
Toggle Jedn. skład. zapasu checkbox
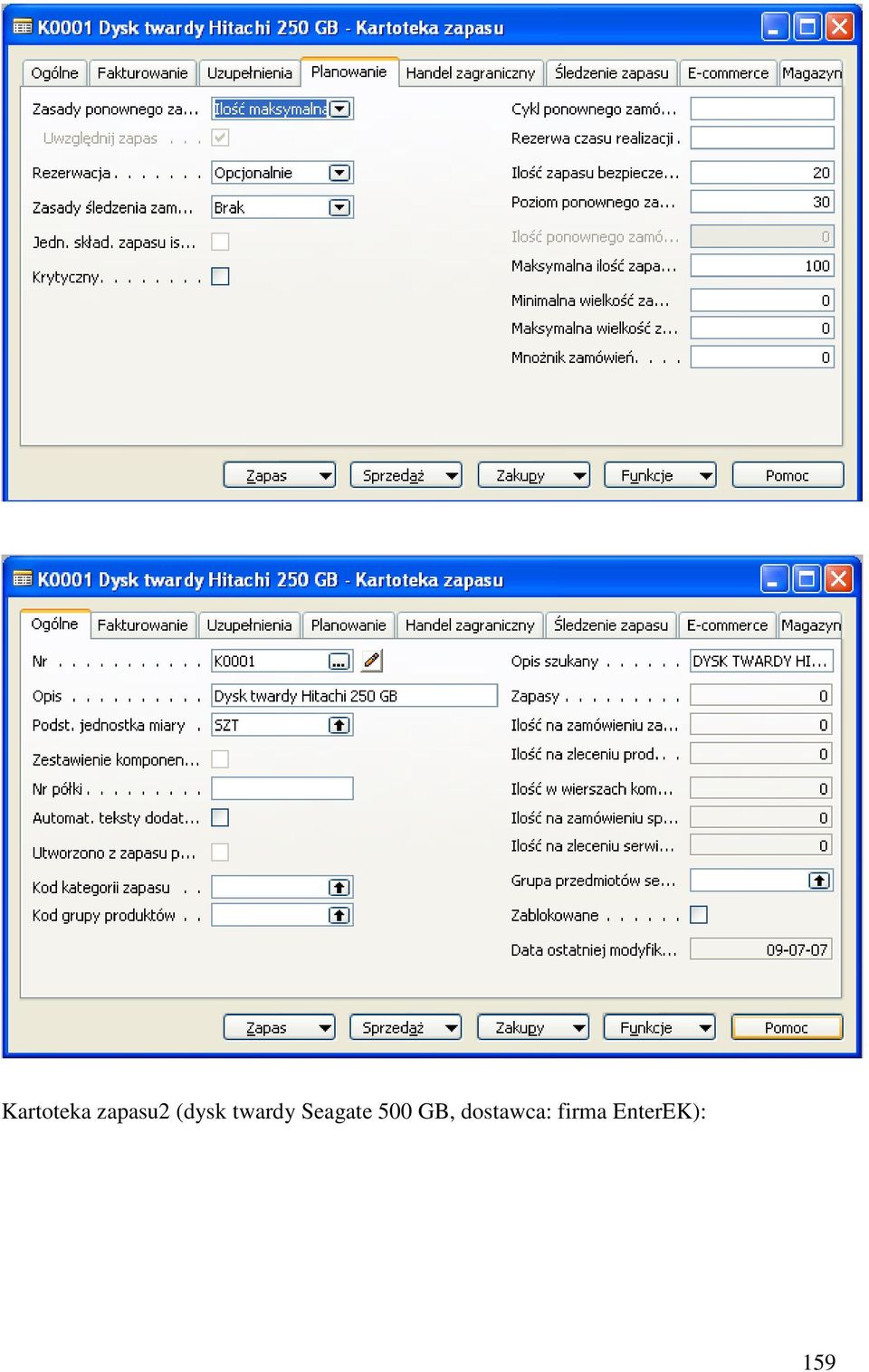point(220,242)
